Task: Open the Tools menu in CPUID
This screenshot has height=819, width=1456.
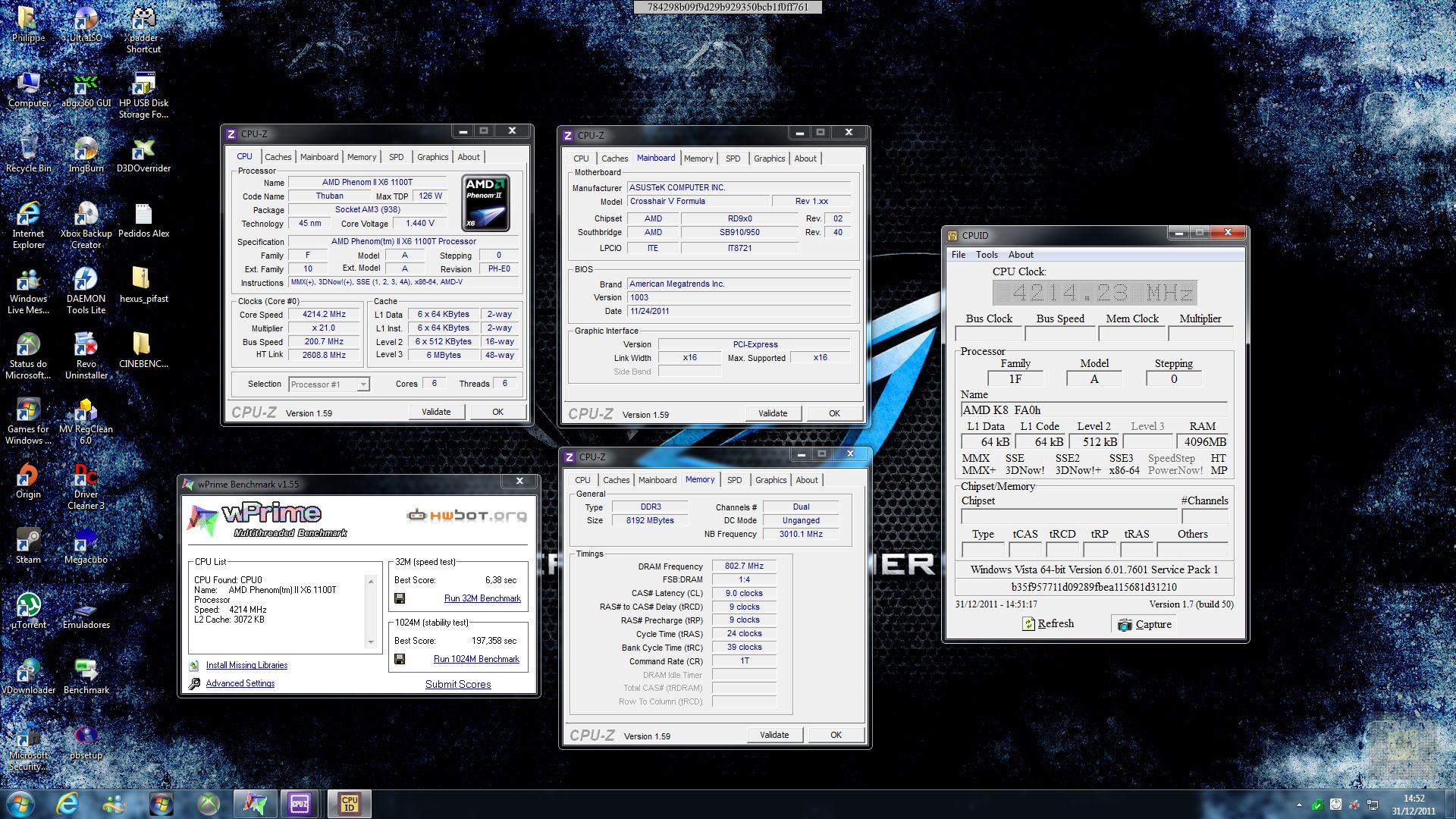Action: tap(987, 255)
